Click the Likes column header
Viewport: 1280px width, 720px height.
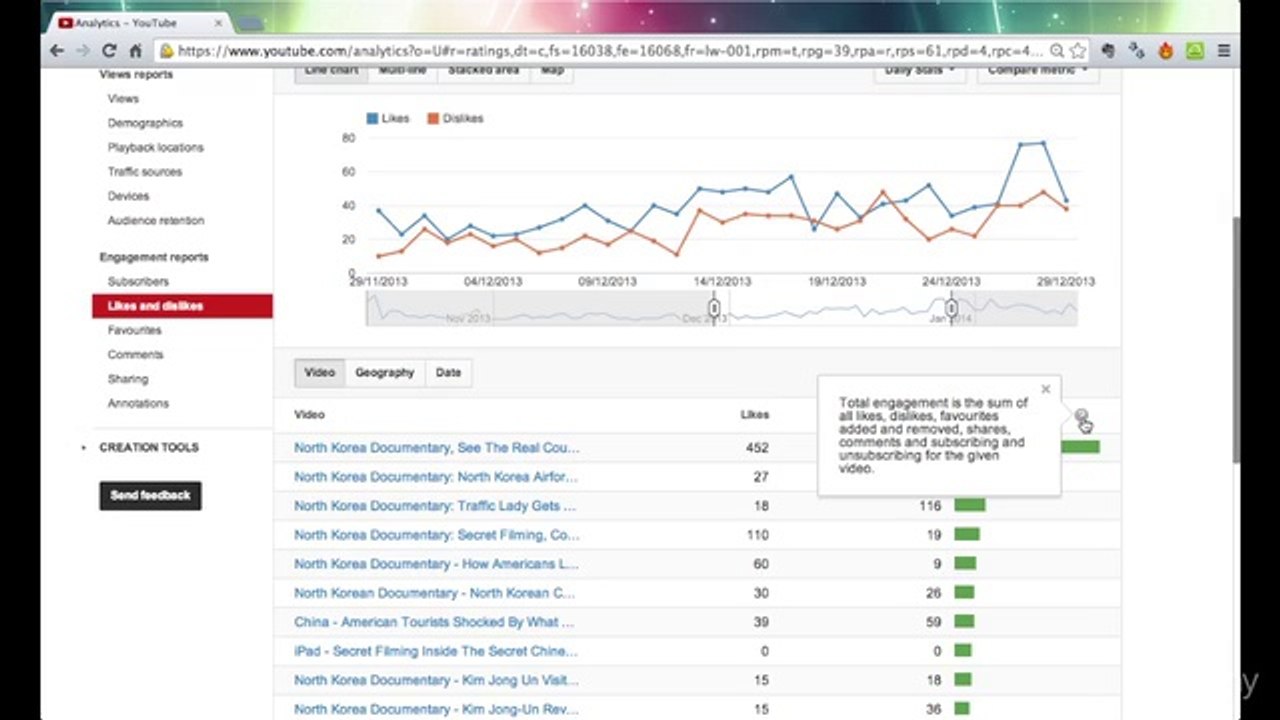click(x=754, y=414)
